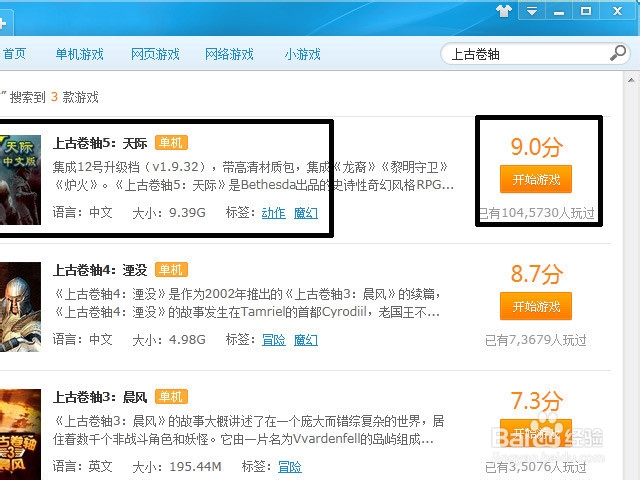Click 单机 badge next to 上古卷轴5

171,143
